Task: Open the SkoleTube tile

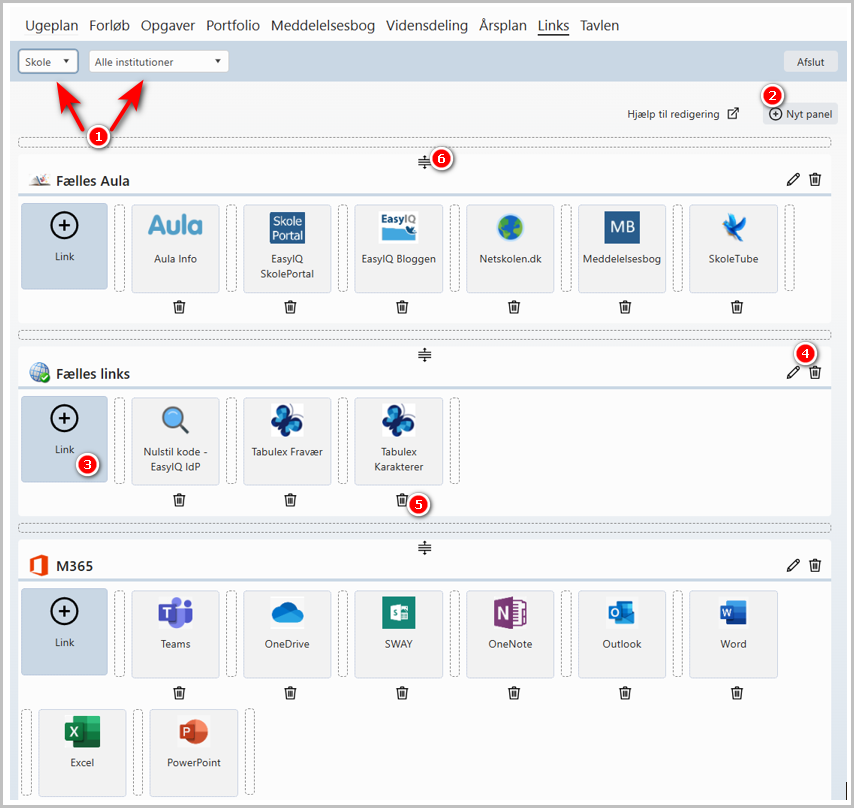Action: pos(734,248)
